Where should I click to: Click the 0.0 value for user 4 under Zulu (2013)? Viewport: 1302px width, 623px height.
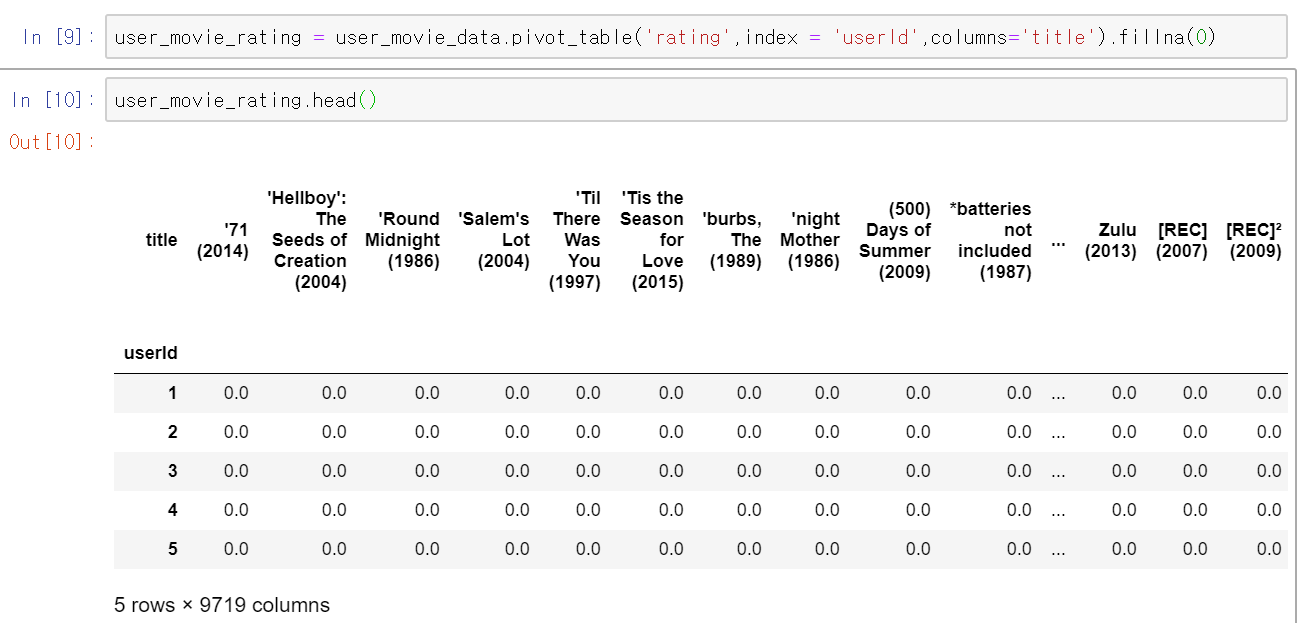(1124, 510)
